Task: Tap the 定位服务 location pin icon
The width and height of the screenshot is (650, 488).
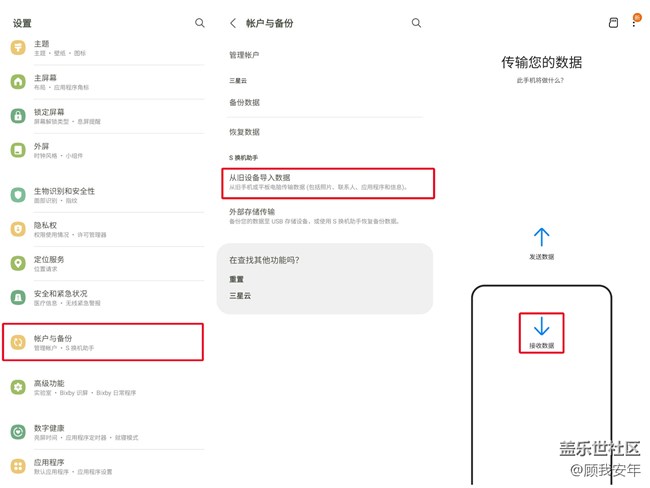Action: point(18,263)
